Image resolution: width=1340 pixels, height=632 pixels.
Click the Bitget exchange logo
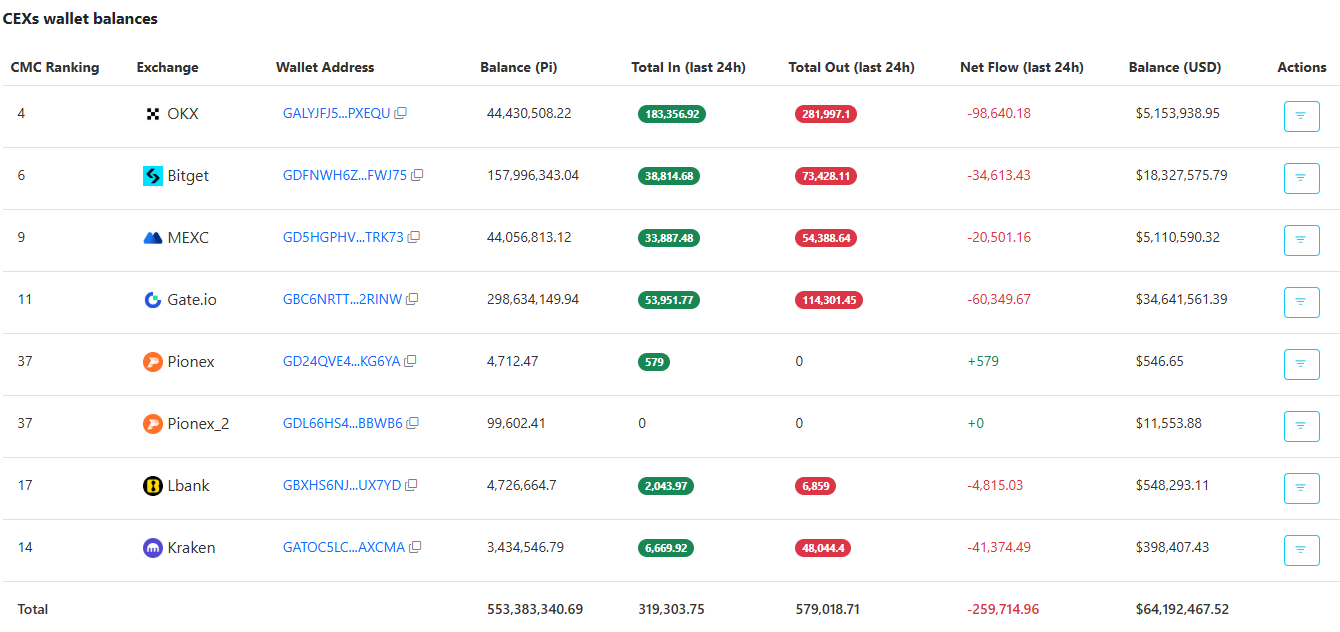(x=153, y=176)
